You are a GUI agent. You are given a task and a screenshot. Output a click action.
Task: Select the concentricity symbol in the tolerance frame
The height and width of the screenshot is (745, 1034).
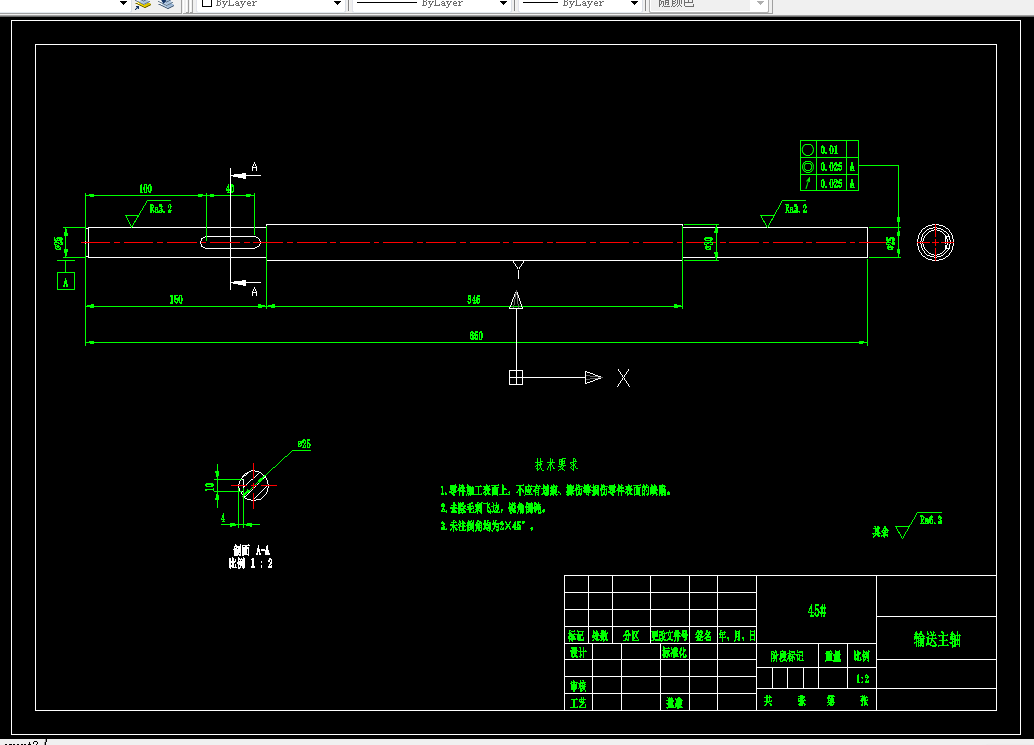pyautogui.click(x=808, y=167)
